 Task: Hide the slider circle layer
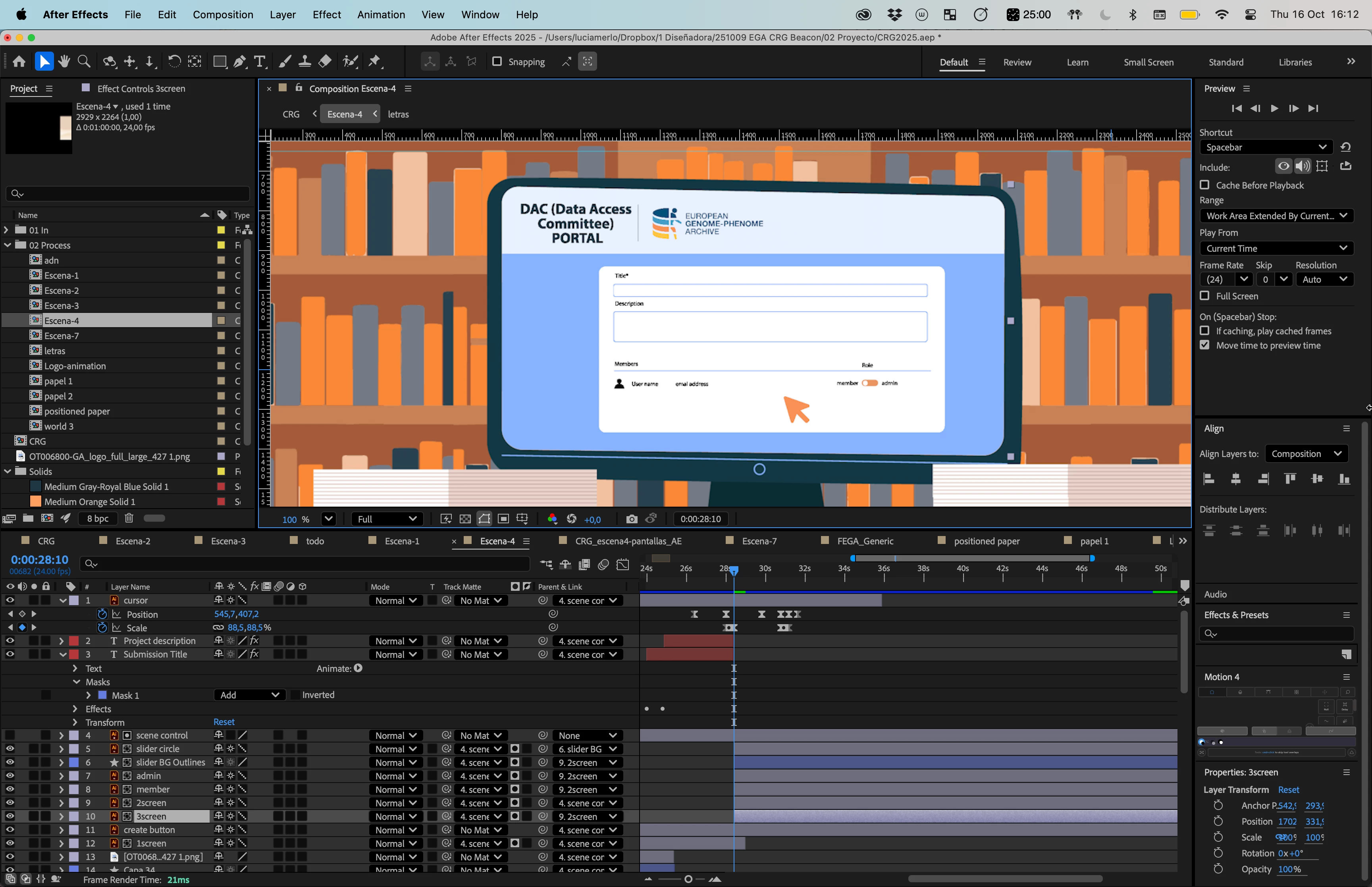pyautogui.click(x=10, y=749)
